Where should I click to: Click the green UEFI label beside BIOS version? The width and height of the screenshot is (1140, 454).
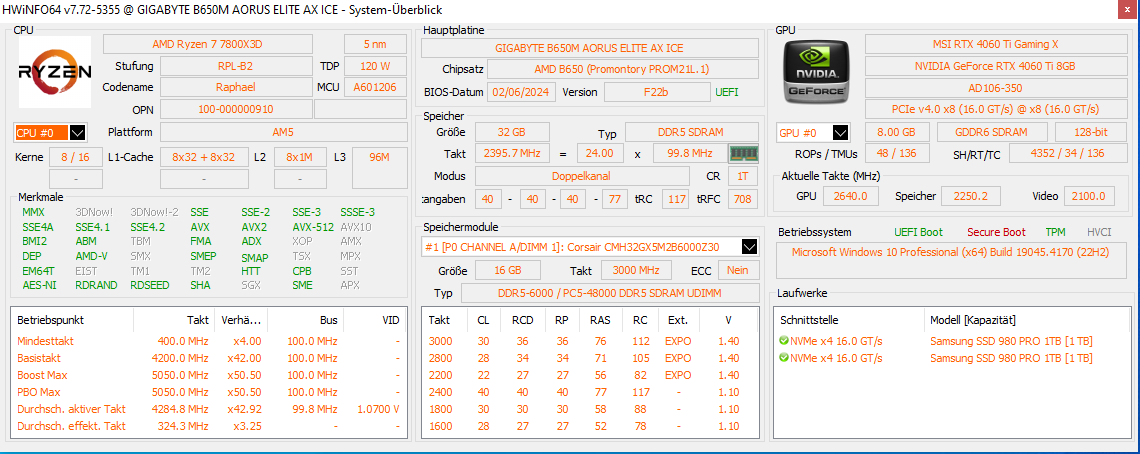(x=727, y=92)
